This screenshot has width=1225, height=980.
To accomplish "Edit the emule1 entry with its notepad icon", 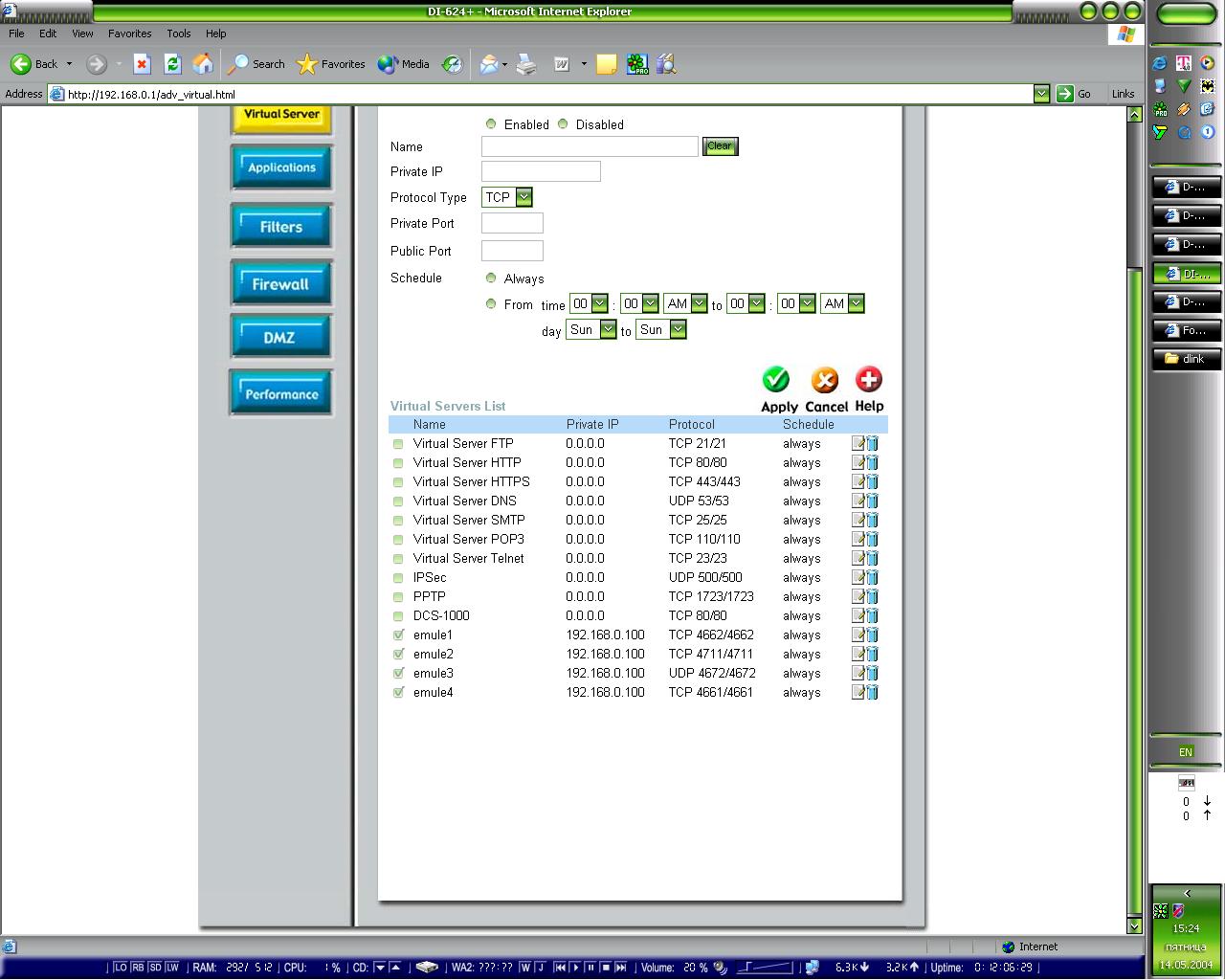I will coord(857,635).
